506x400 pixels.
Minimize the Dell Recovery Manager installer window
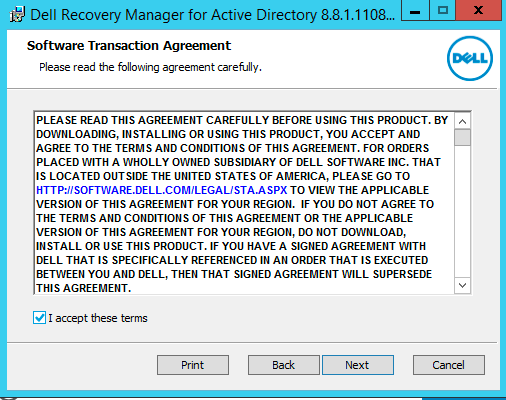click(x=415, y=11)
